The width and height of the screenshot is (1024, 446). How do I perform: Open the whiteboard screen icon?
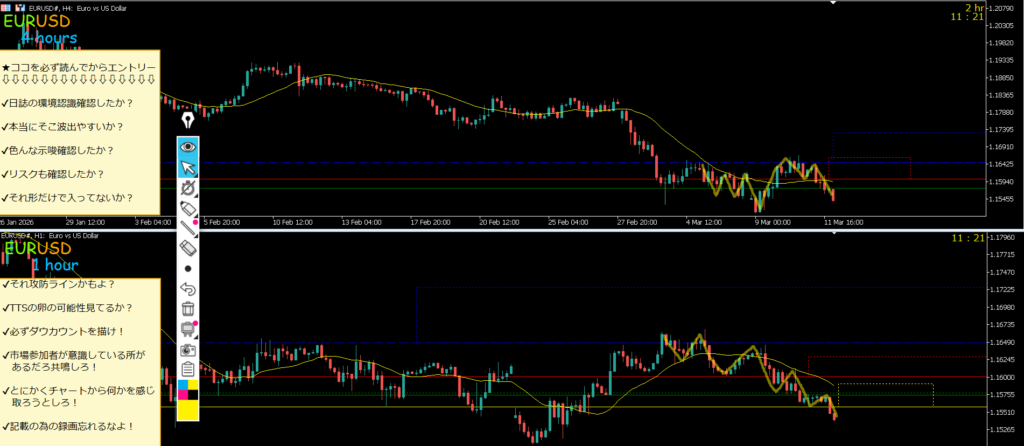pos(187,329)
